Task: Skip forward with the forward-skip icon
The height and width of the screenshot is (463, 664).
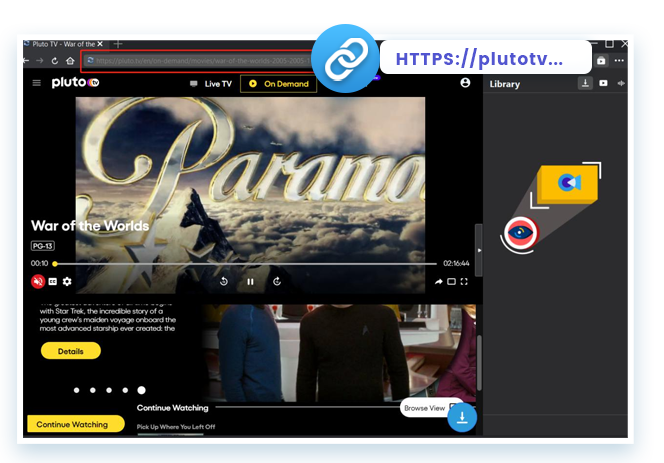Action: (277, 281)
